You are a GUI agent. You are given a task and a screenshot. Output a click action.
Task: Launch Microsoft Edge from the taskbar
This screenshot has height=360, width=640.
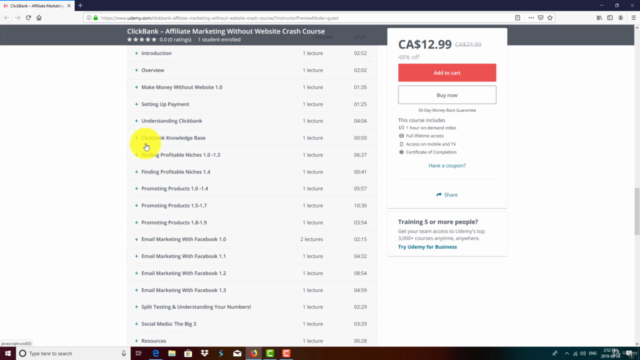click(x=156, y=353)
